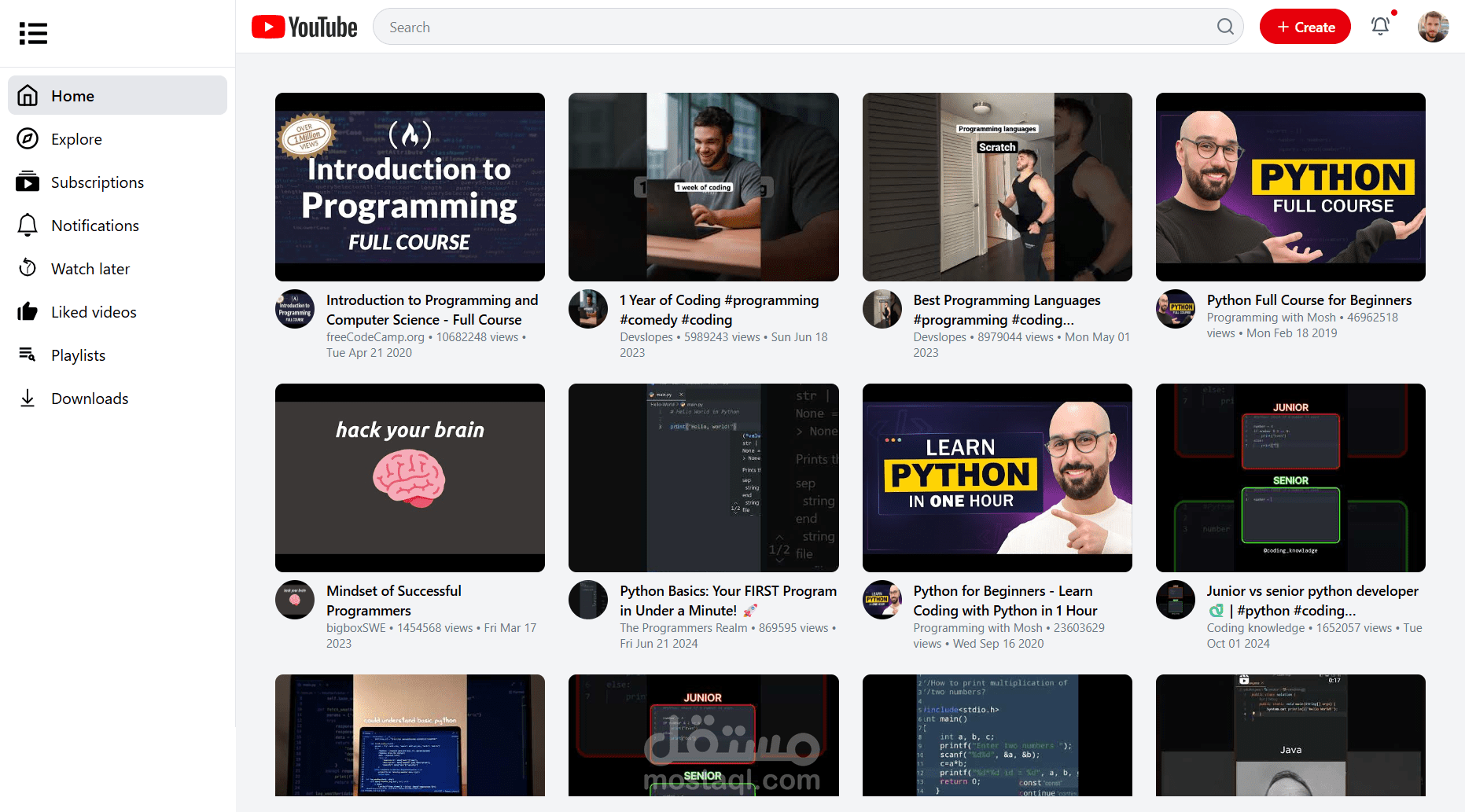Open Downloads page
Viewport: 1465px width, 812px height.
[x=117, y=398]
